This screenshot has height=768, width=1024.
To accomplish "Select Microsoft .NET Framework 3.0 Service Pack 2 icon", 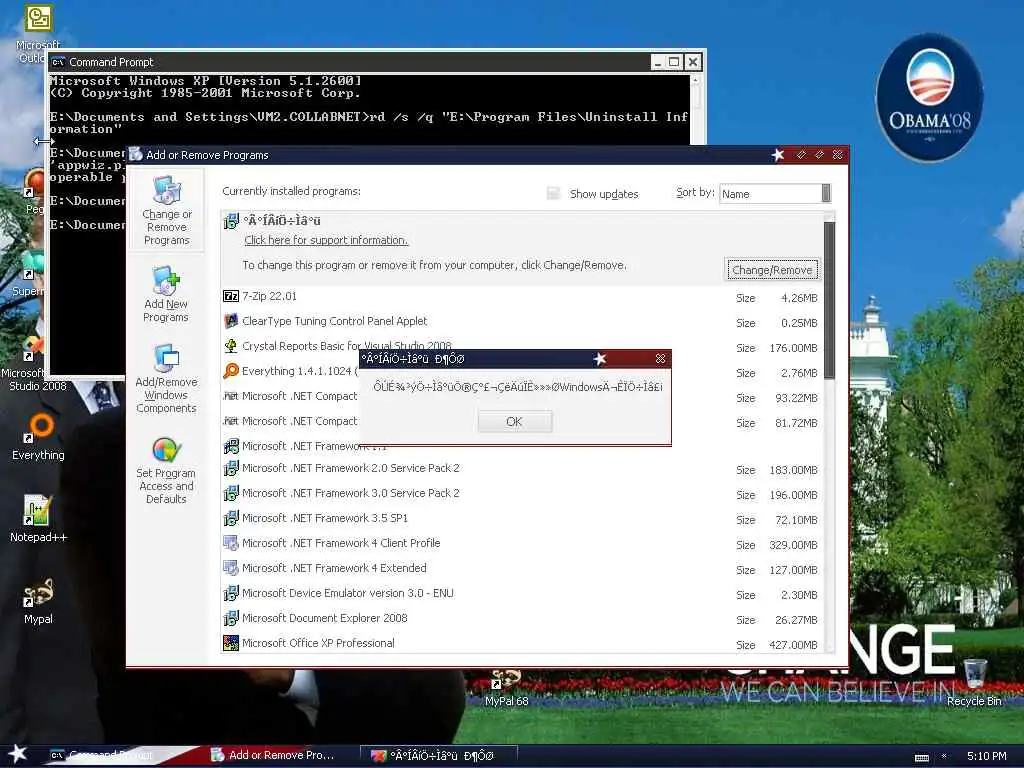I will (231, 493).
